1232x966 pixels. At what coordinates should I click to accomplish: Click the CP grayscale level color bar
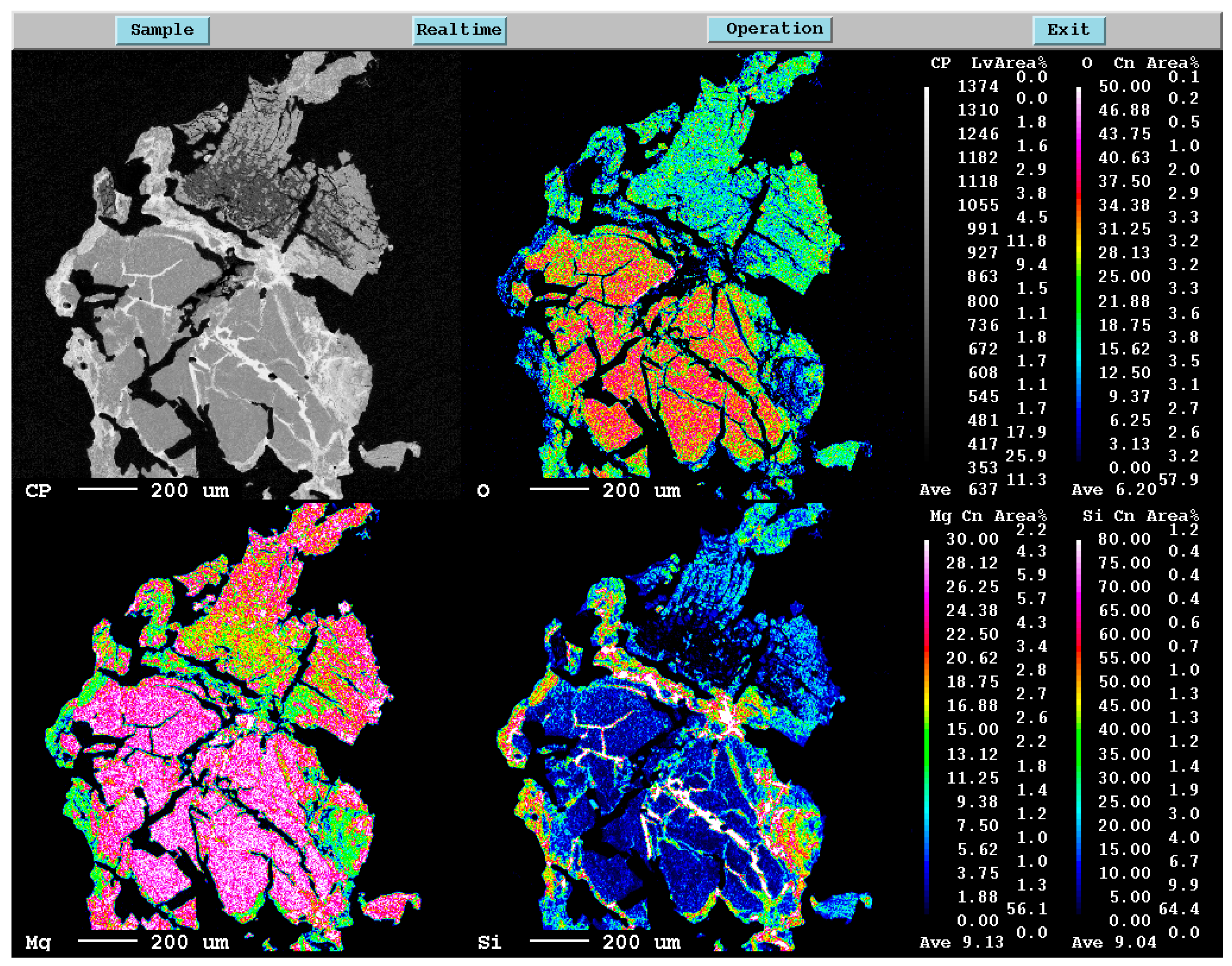[x=926, y=275]
